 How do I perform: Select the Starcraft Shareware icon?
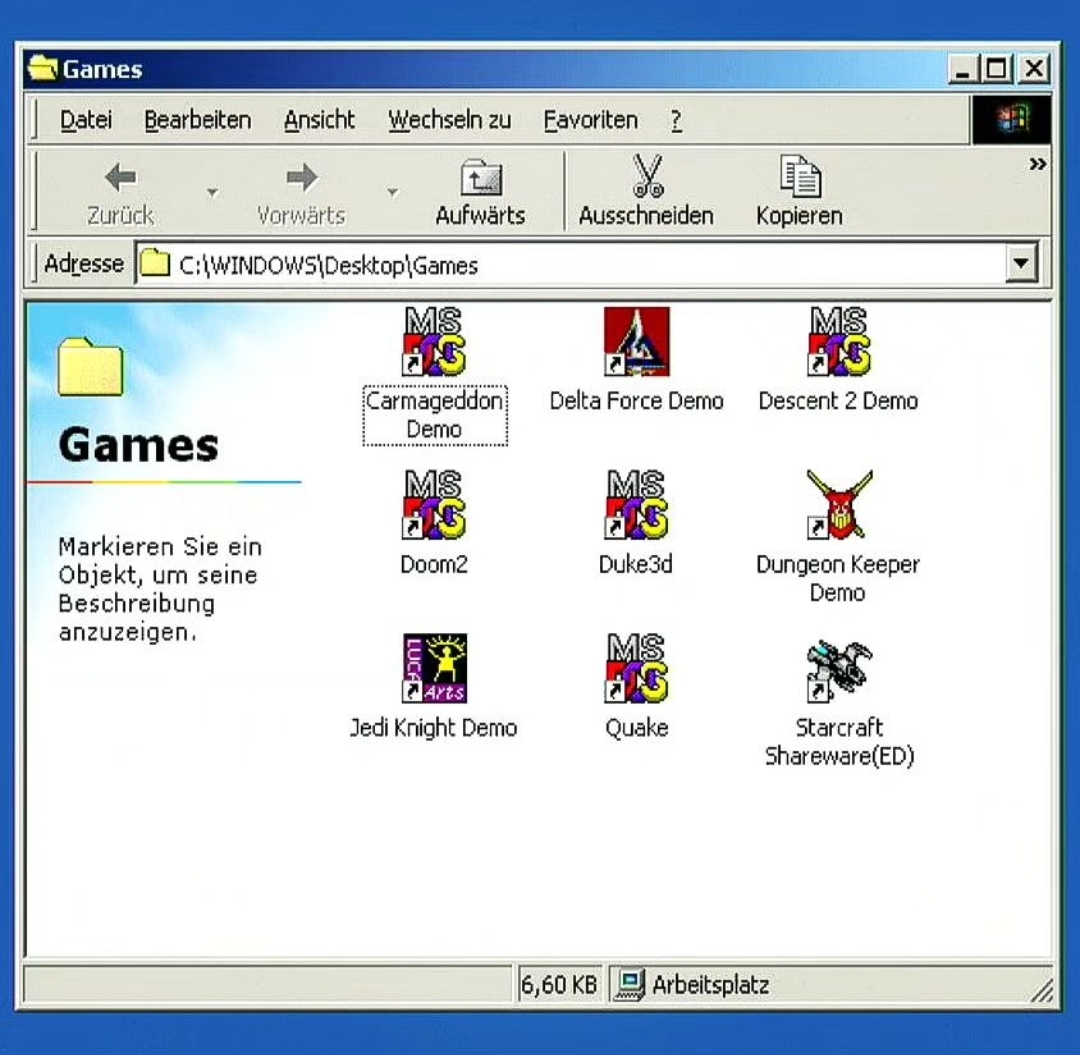pos(838,668)
